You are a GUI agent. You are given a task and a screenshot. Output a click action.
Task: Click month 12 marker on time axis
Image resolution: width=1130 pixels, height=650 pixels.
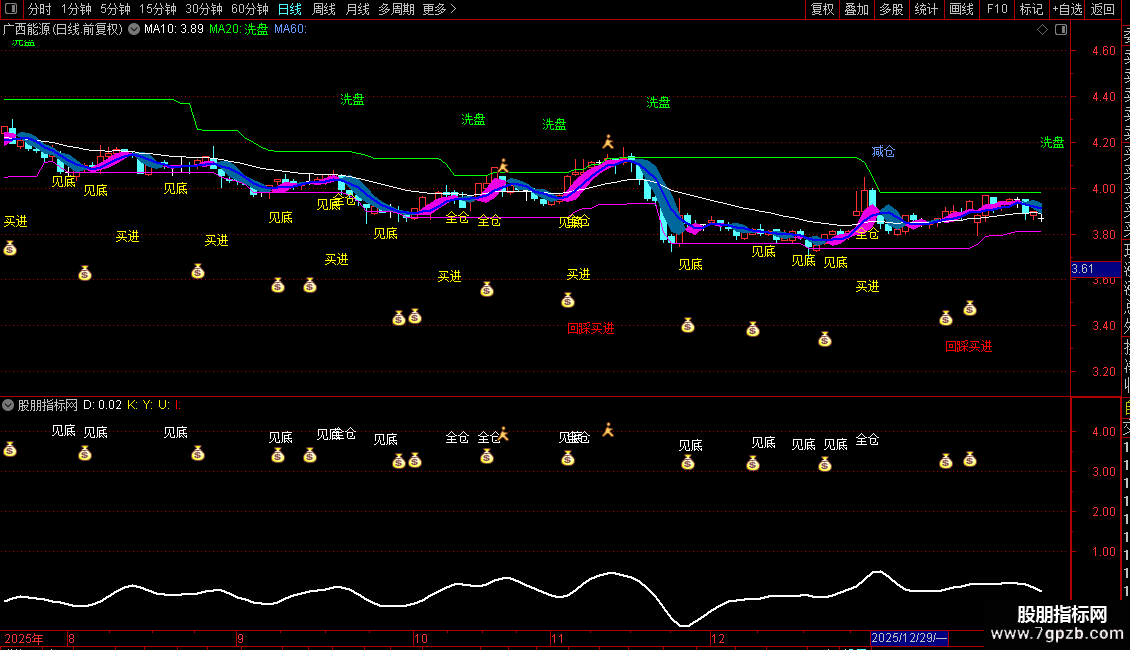[717, 638]
